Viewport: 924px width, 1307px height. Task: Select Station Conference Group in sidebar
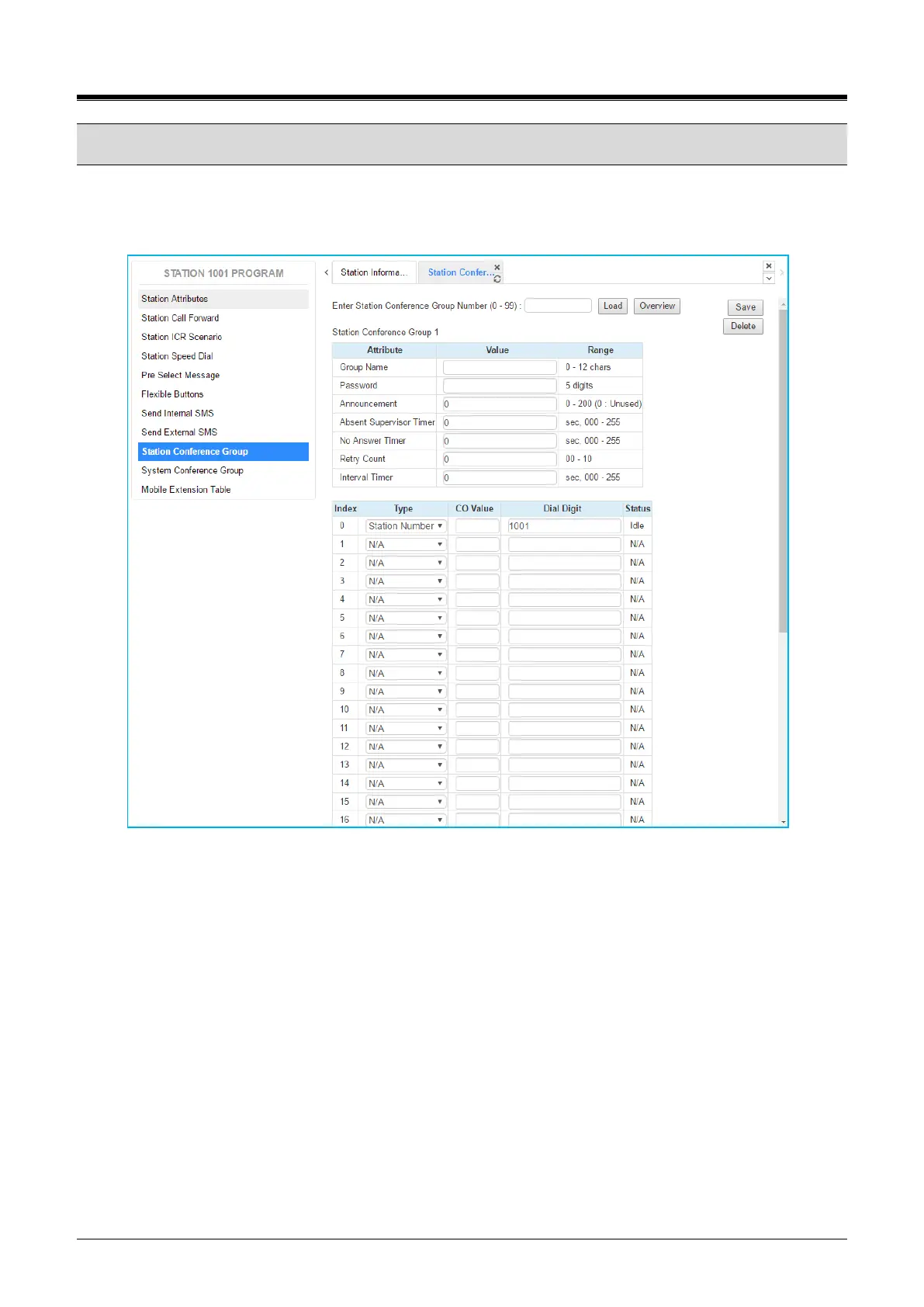click(x=223, y=452)
